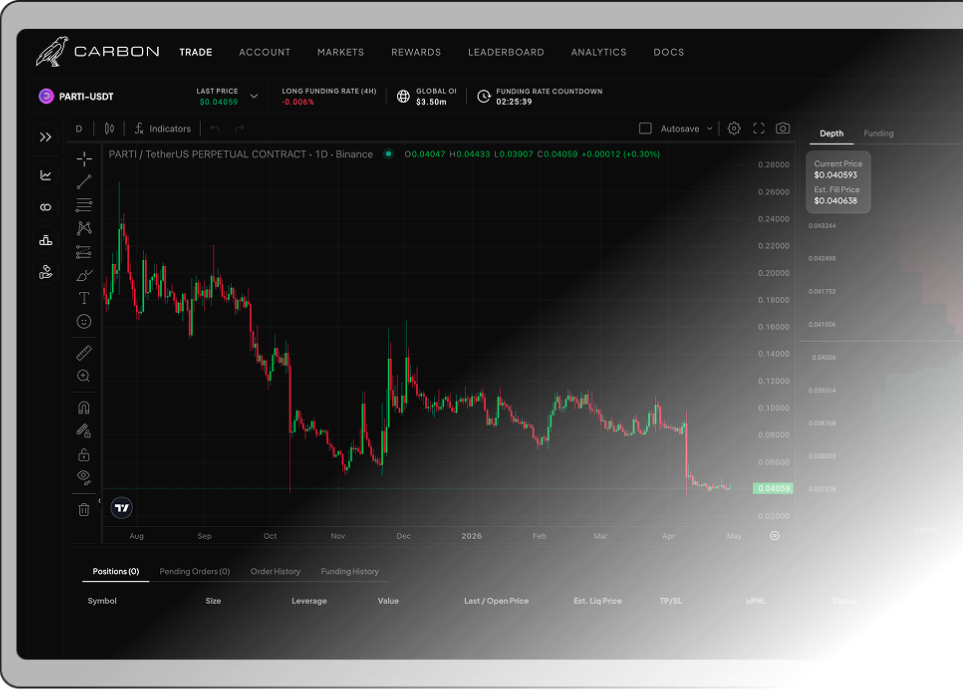Select the pattern drawing tool
Image resolution: width=963 pixels, height=689 pixels.
(84, 228)
